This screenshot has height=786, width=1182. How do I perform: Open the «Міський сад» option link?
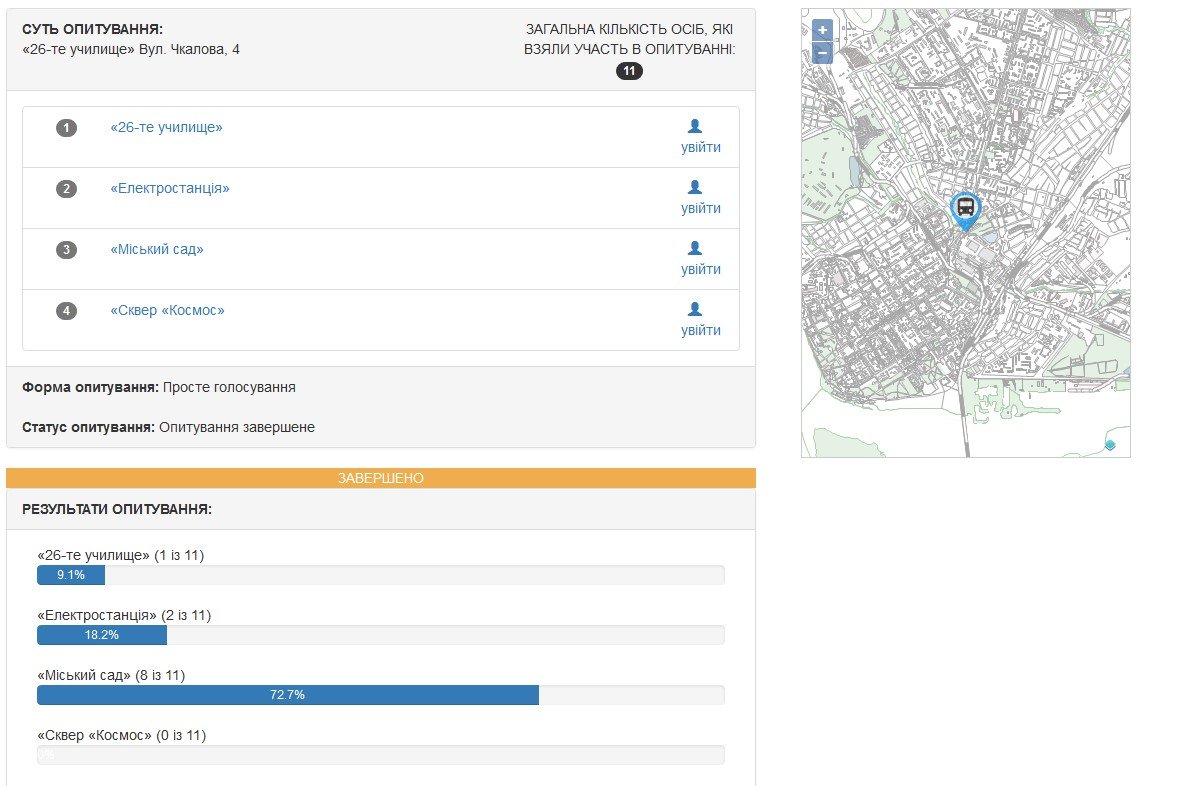click(x=157, y=250)
